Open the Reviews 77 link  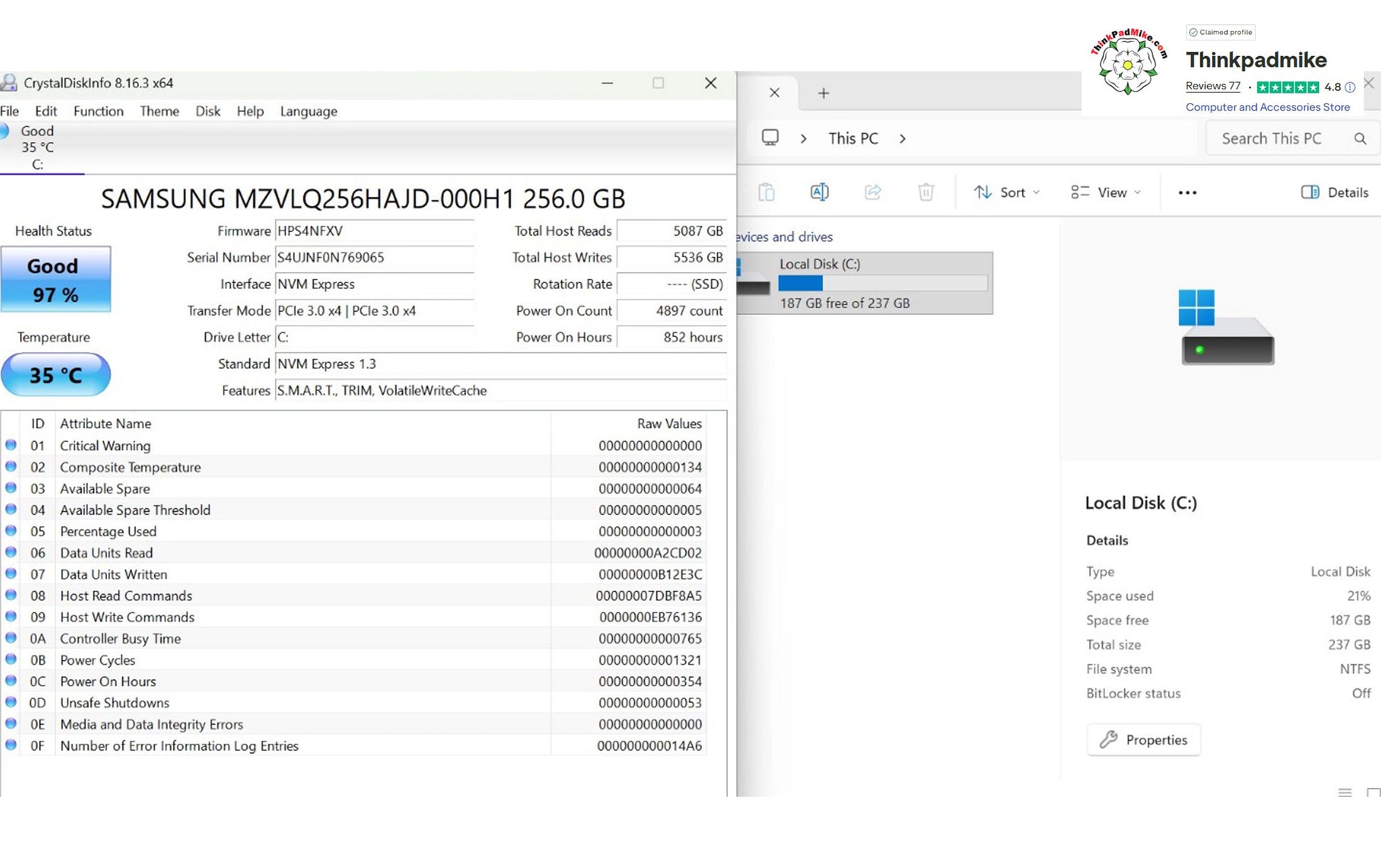1212,86
